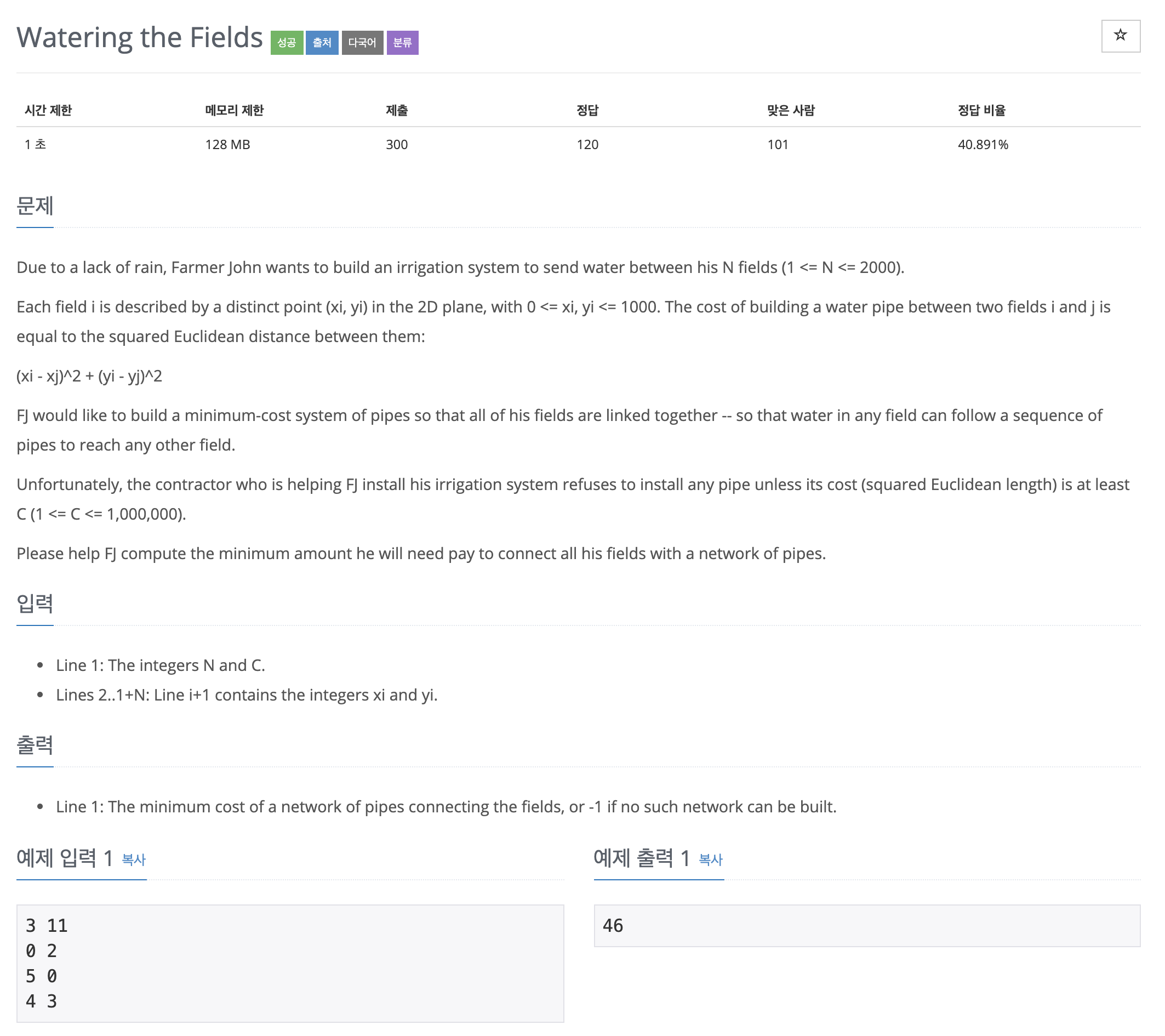Click the 출력 section heading
The height and width of the screenshot is (1036, 1165).
[35, 744]
